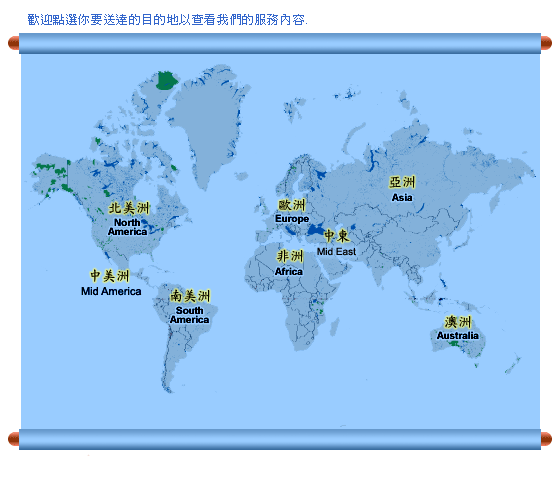Open the Mid America destination
Image resolution: width=560 pixels, height=480 pixels.
[x=111, y=291]
